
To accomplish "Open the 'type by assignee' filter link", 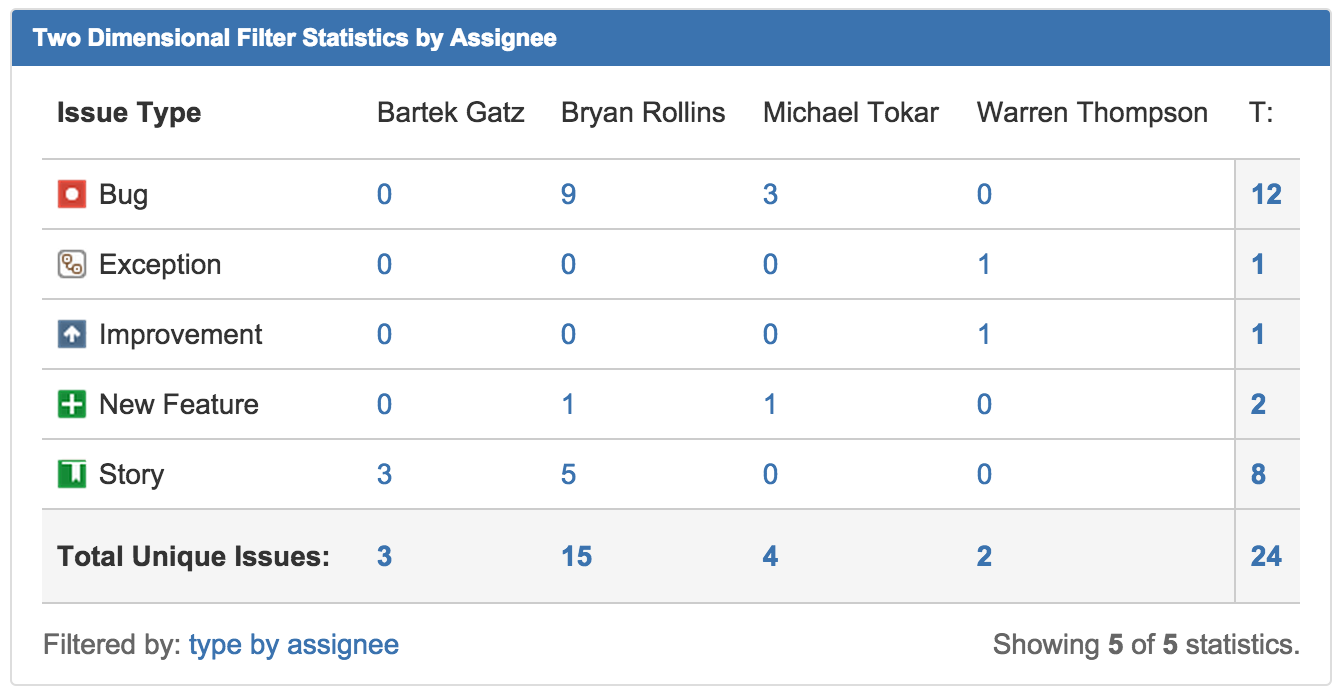I will [x=293, y=645].
